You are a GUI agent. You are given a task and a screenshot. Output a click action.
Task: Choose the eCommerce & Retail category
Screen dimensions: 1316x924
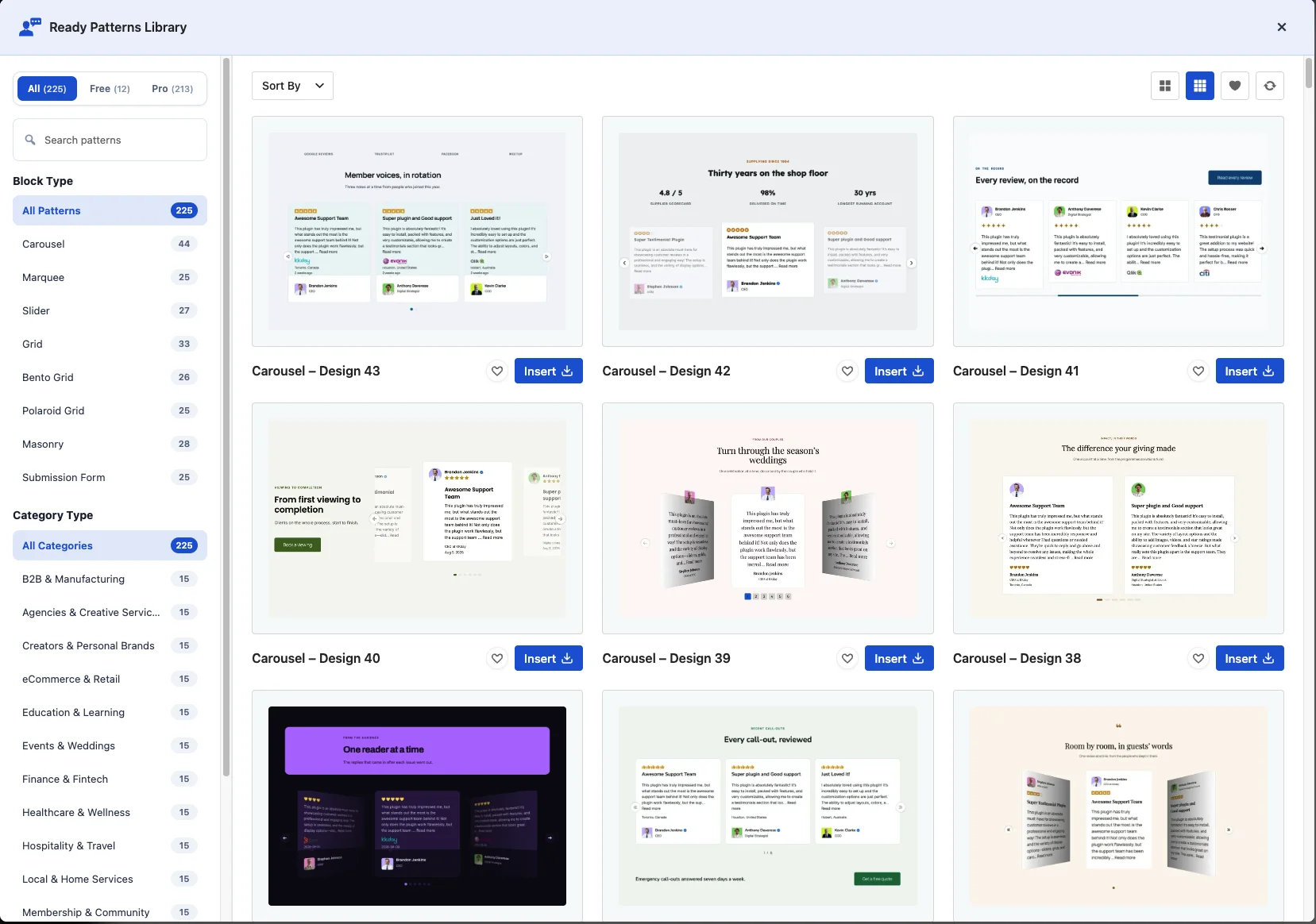(x=110, y=679)
